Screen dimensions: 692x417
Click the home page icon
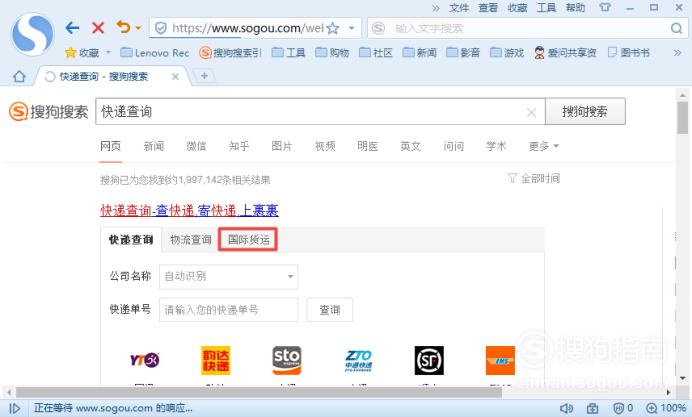tap(19, 77)
